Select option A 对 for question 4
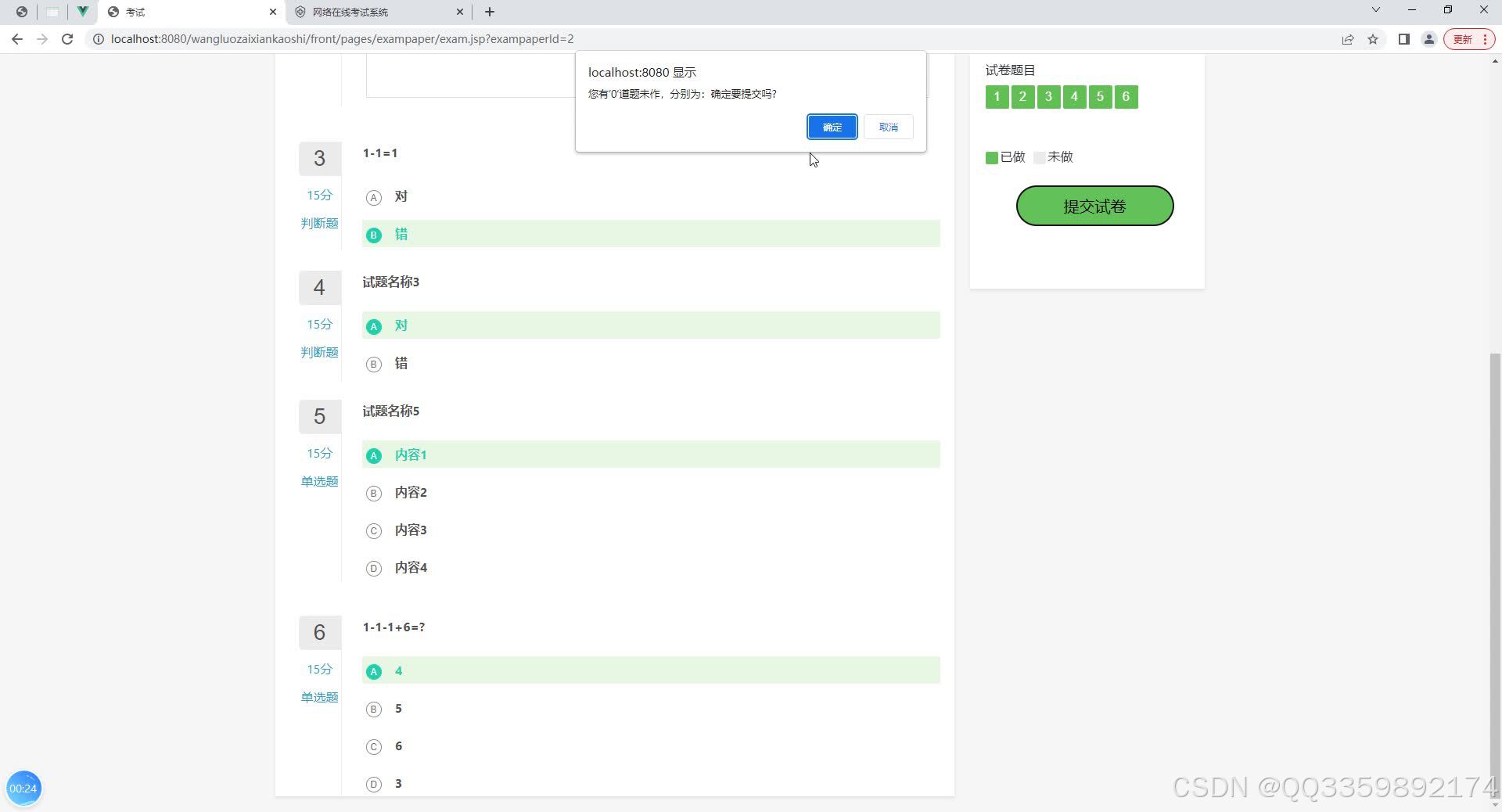This screenshot has width=1502, height=812. [x=651, y=325]
